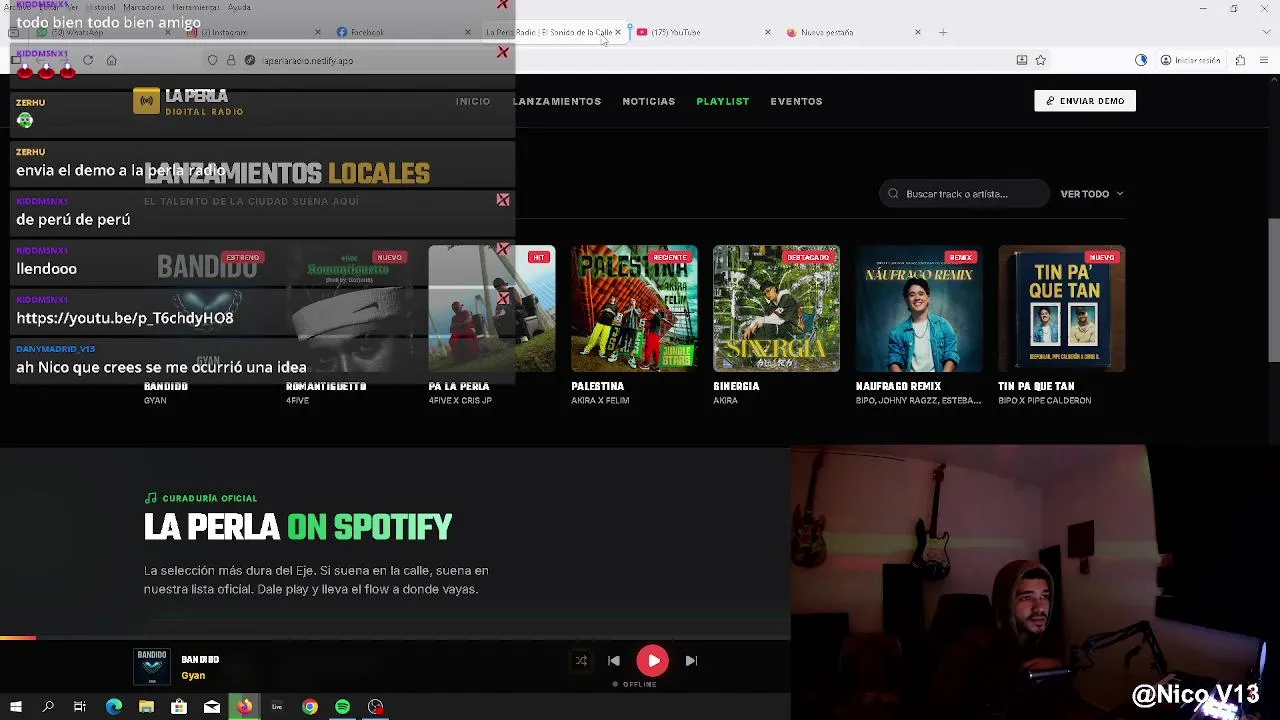Skip to previous track in player

coord(614,661)
